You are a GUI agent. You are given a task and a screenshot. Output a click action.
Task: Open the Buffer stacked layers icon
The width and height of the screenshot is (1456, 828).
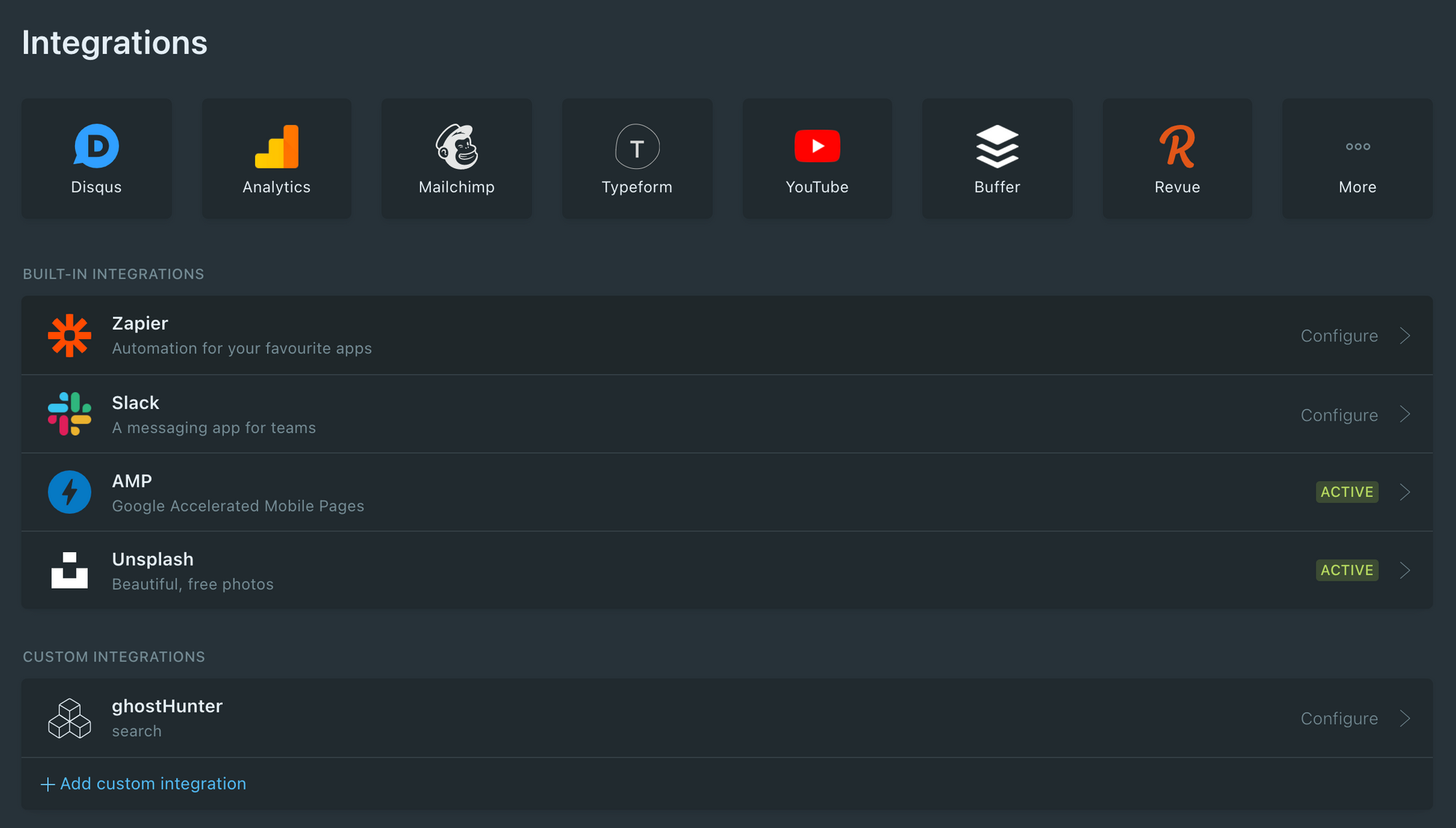997,146
